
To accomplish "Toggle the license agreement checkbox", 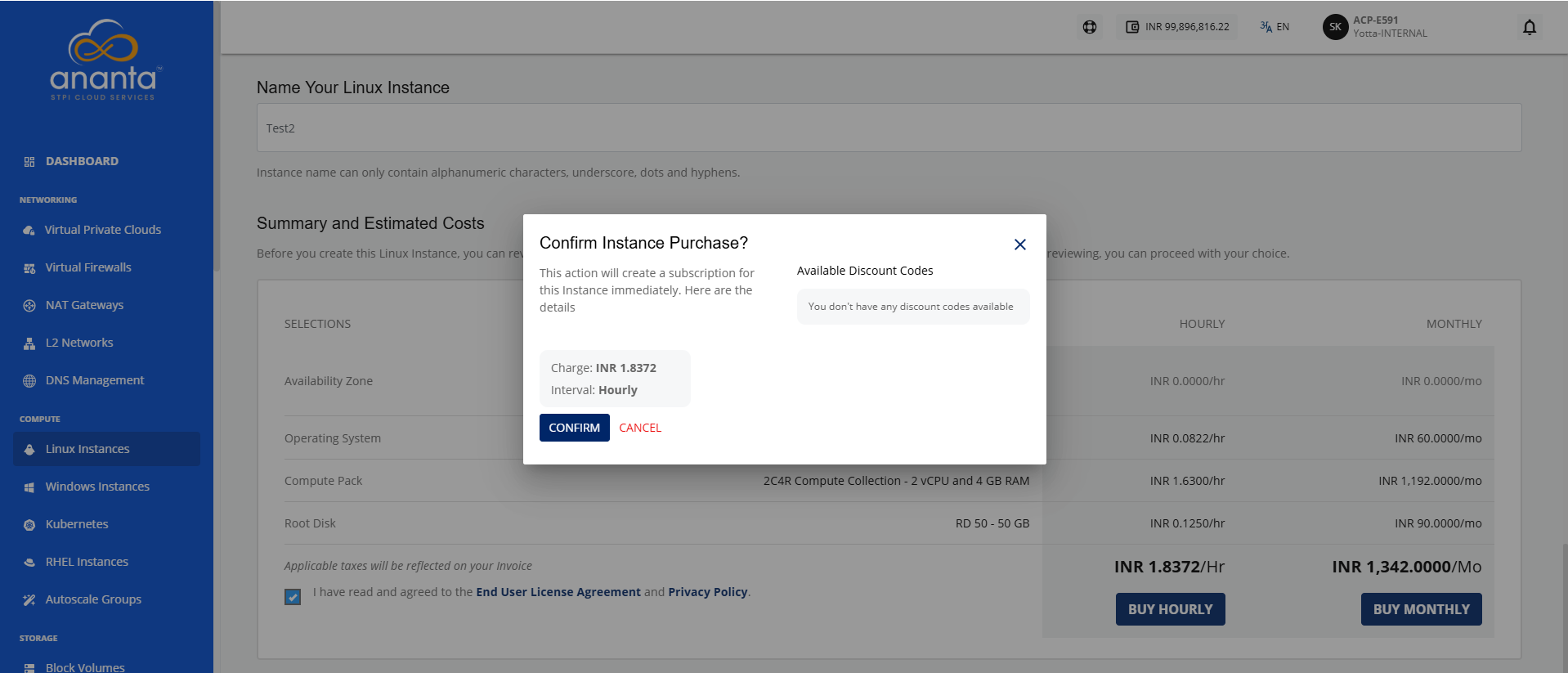I will pos(293,597).
